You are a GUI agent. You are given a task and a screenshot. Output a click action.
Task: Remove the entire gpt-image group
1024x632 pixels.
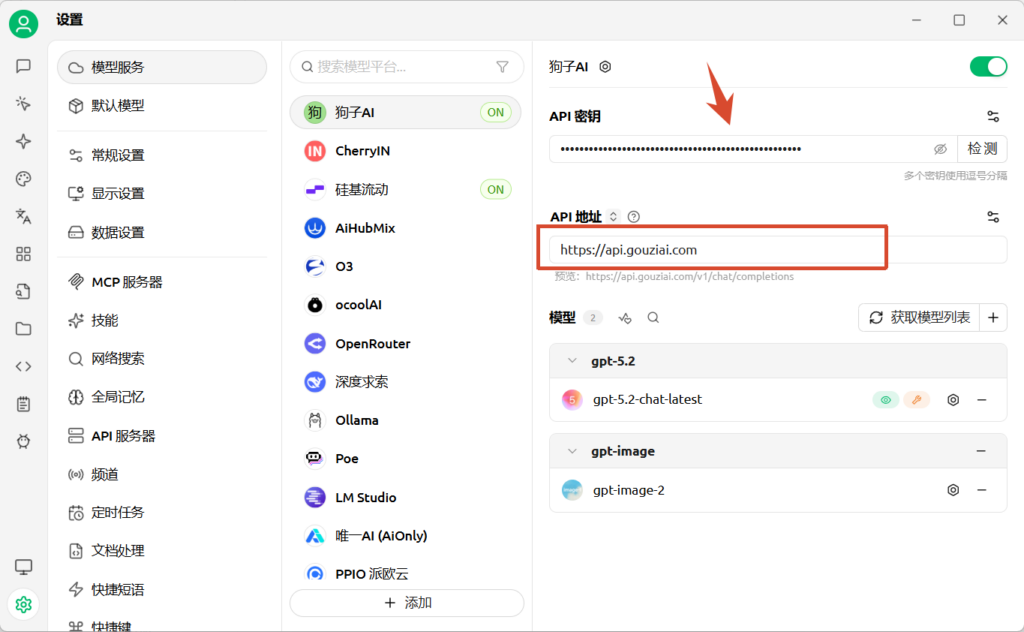coord(981,451)
